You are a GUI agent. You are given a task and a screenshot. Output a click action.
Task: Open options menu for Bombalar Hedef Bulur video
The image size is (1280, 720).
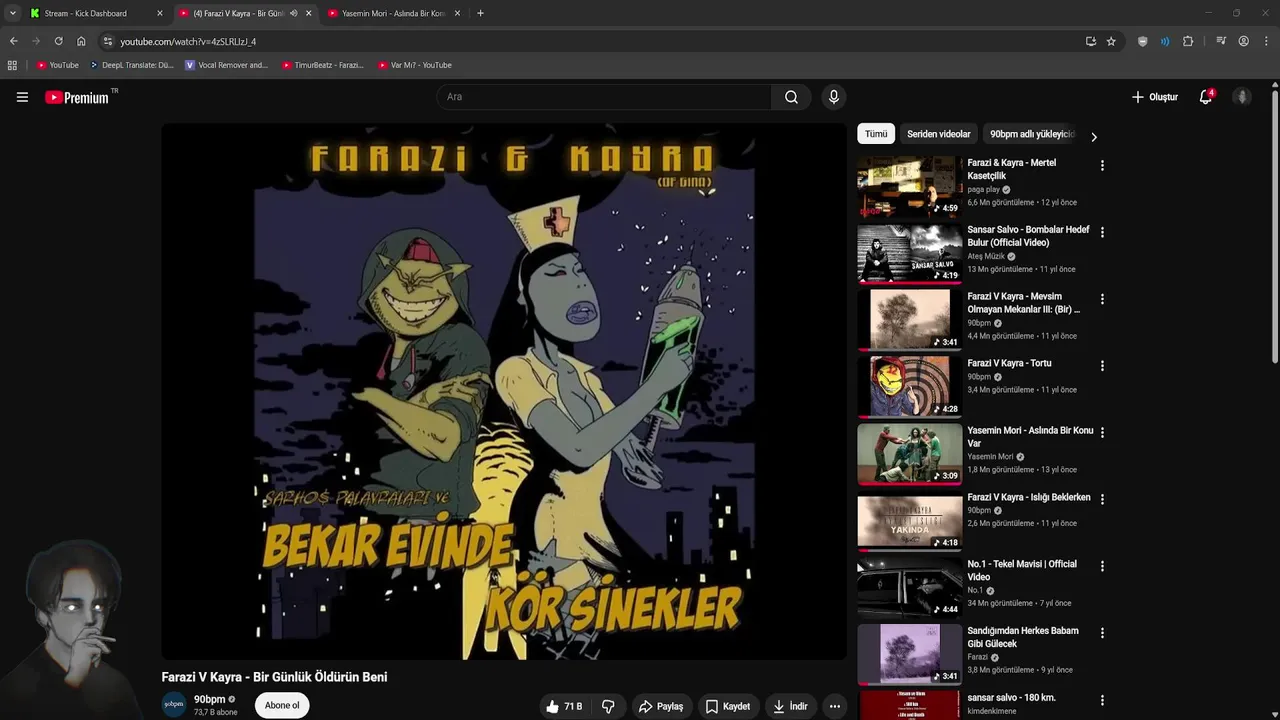click(1102, 232)
